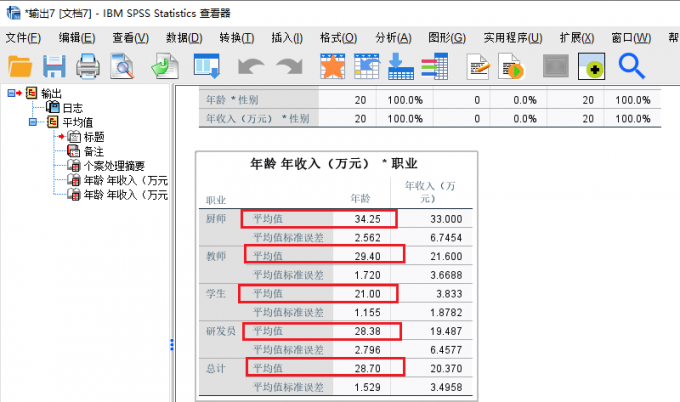Viewport: 680px width, 402px height.
Task: Open the variables icon with colored bars
Action: coord(435,66)
